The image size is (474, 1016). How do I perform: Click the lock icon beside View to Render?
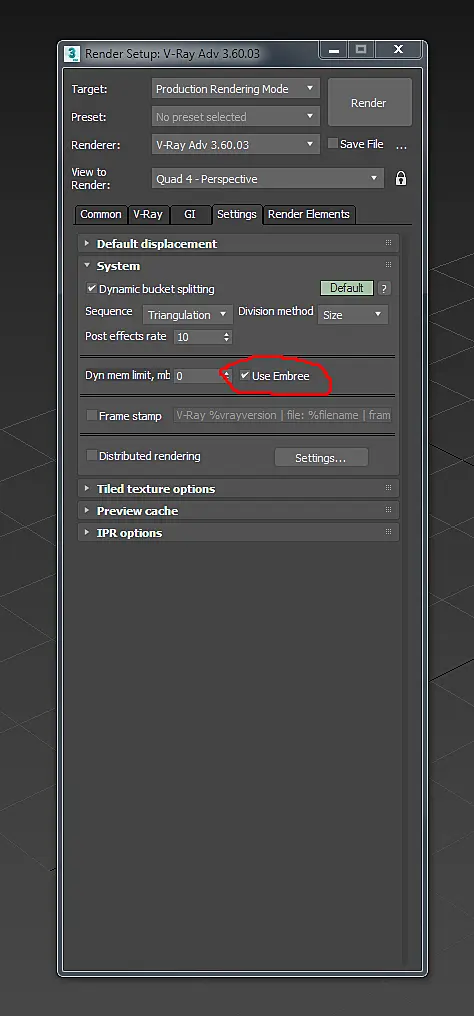401,178
